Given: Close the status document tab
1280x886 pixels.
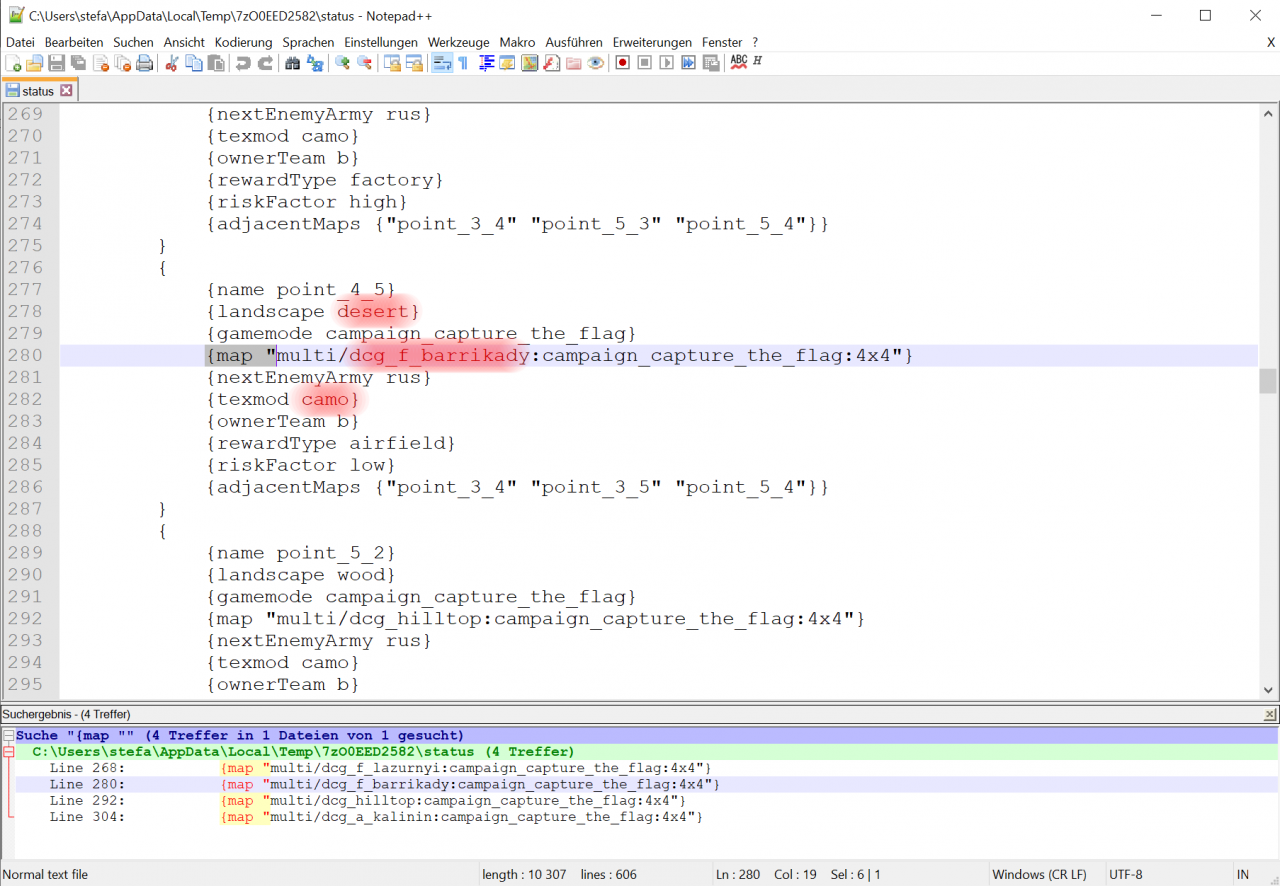Looking at the screenshot, I should tap(67, 91).
